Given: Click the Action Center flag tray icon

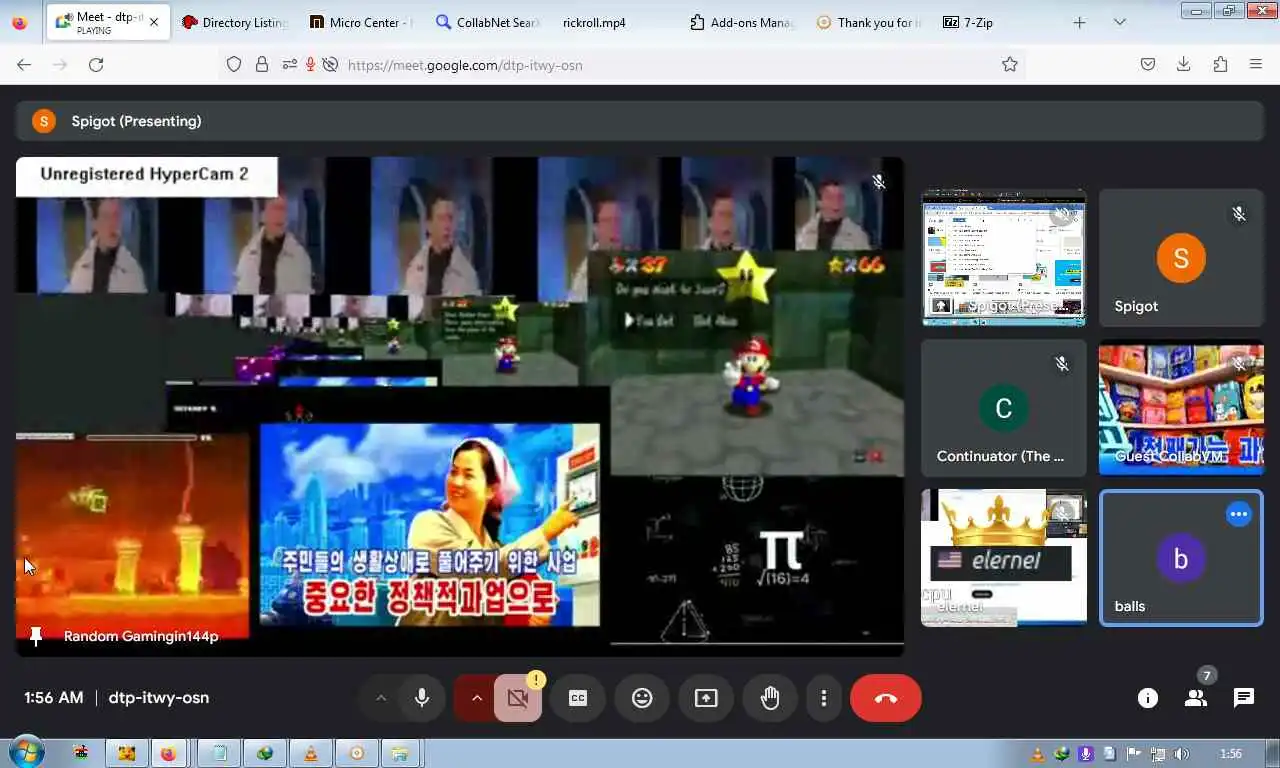Looking at the screenshot, I should [1134, 754].
